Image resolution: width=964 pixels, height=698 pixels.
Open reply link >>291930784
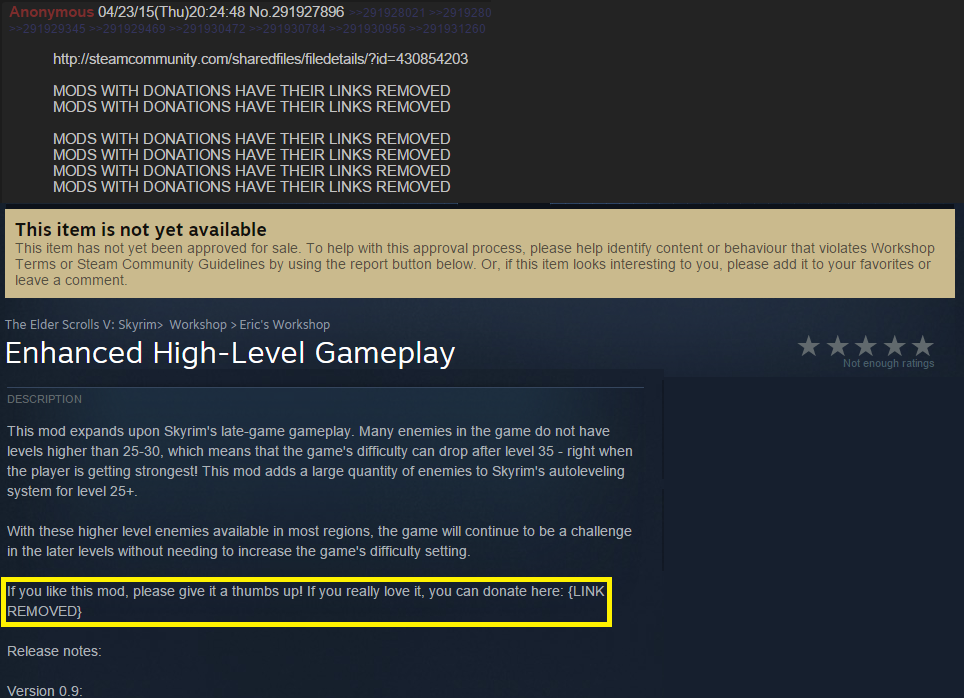click(x=287, y=29)
